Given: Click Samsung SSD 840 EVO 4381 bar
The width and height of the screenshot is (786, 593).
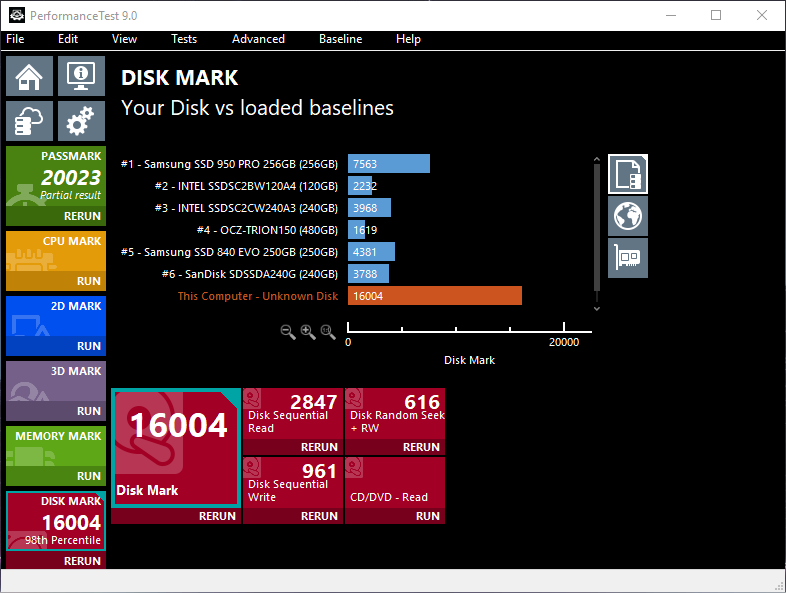Looking at the screenshot, I should pos(371,252).
